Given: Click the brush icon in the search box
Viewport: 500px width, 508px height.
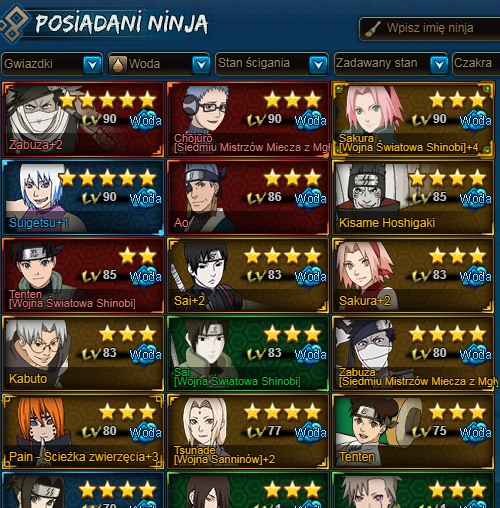Looking at the screenshot, I should 372,29.
